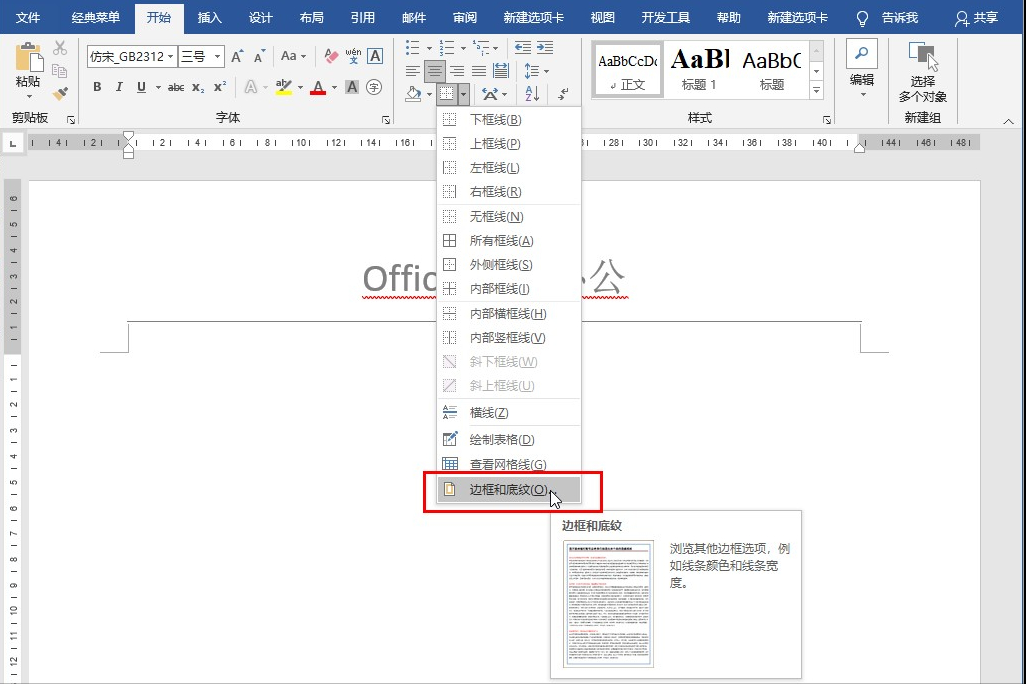Open the 视图 tab
1026x684 pixels.
[x=603, y=18]
